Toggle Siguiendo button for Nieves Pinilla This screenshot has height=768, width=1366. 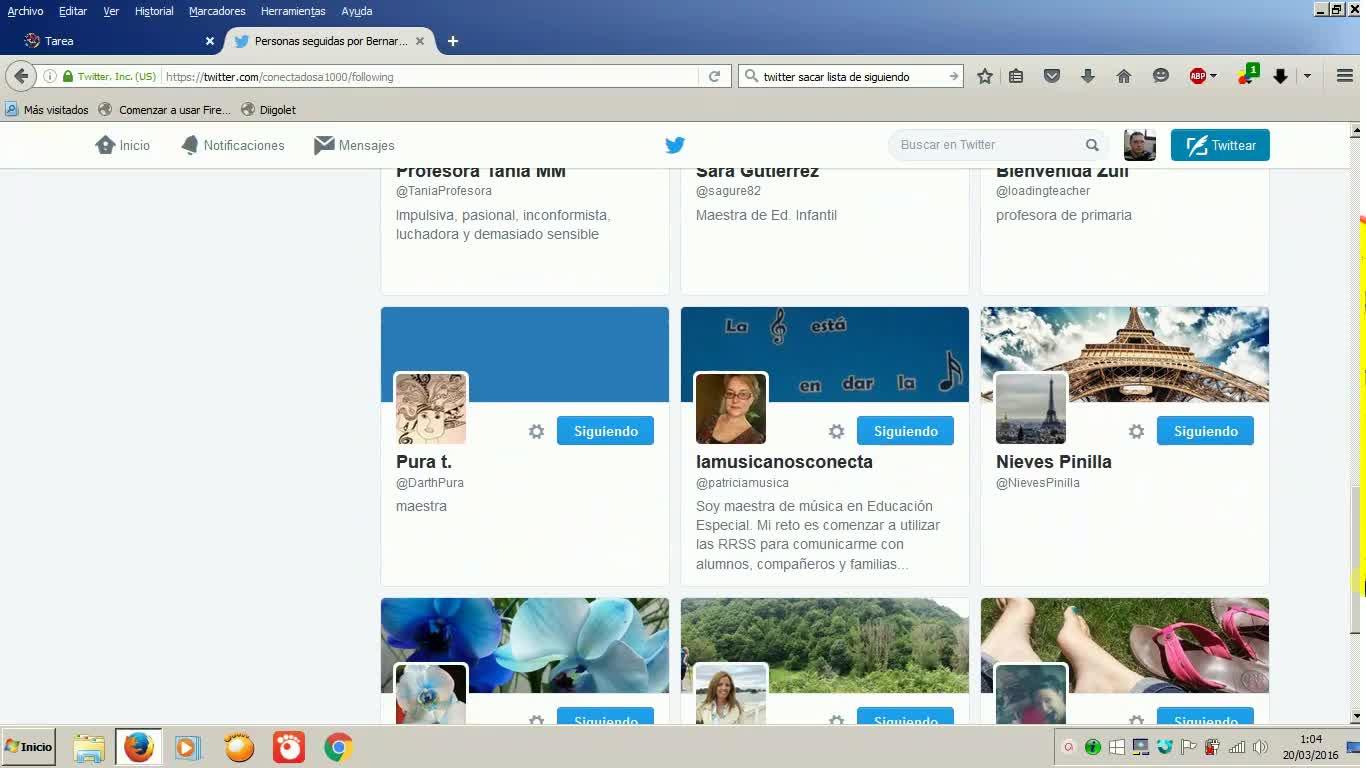pos(1205,431)
